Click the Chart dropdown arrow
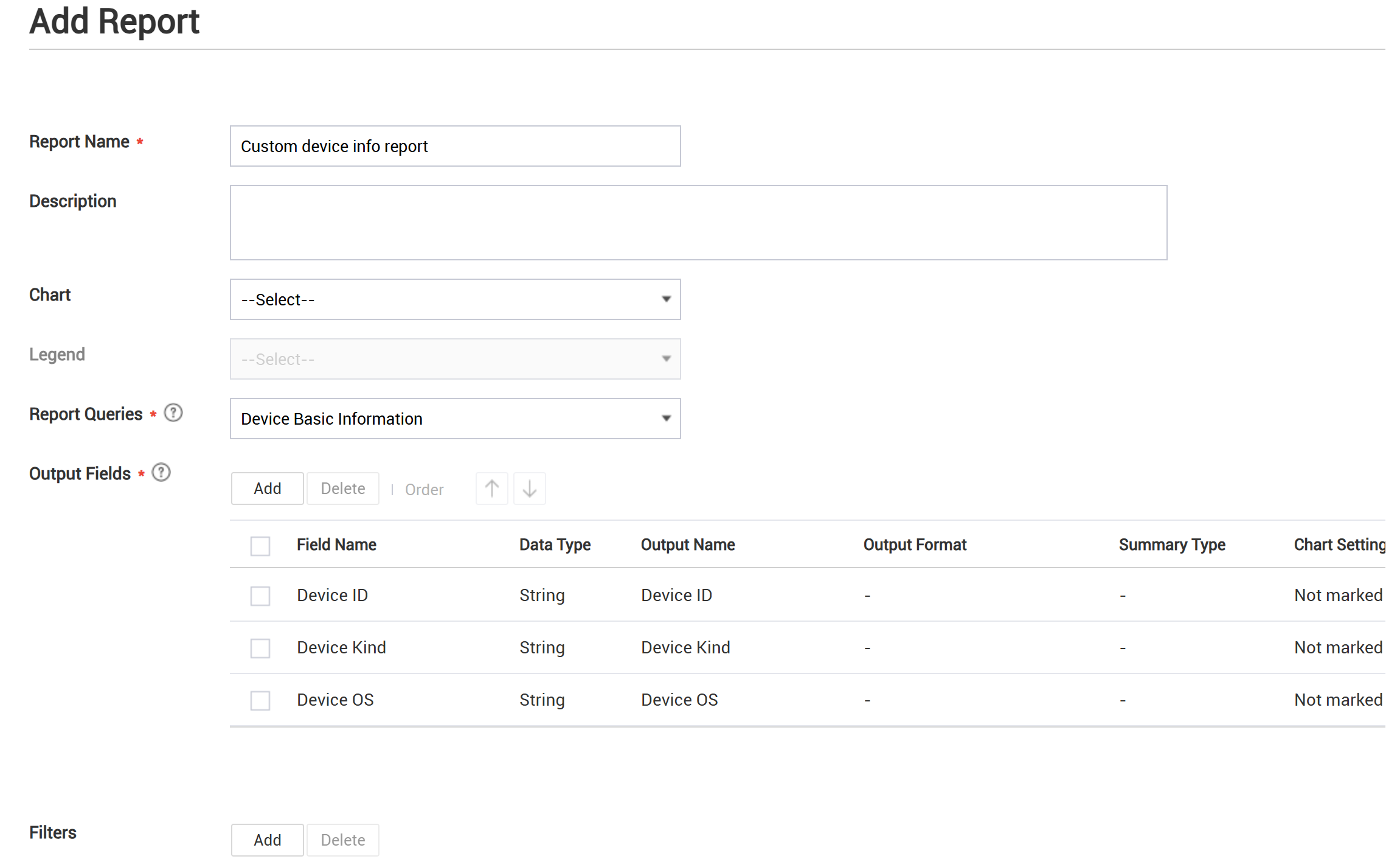1400x859 pixels. point(665,299)
